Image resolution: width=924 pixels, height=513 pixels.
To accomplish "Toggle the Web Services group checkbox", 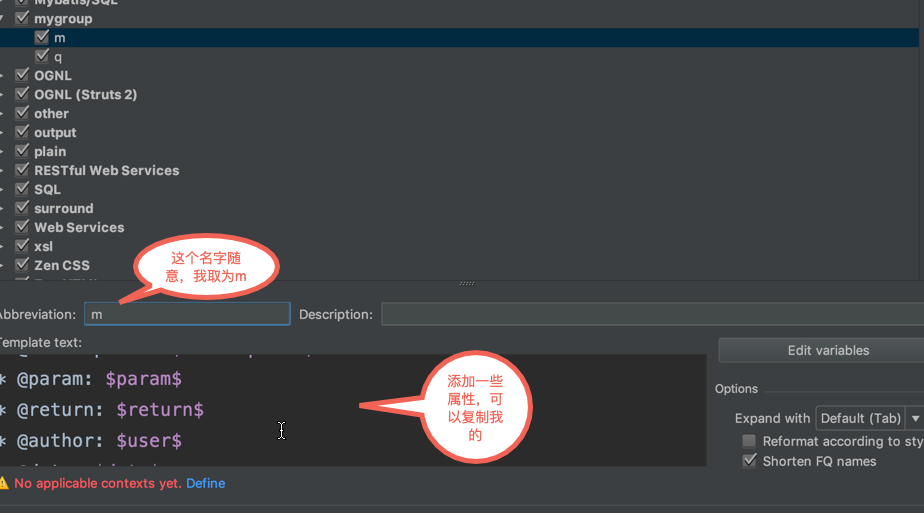I will pyautogui.click(x=22, y=227).
